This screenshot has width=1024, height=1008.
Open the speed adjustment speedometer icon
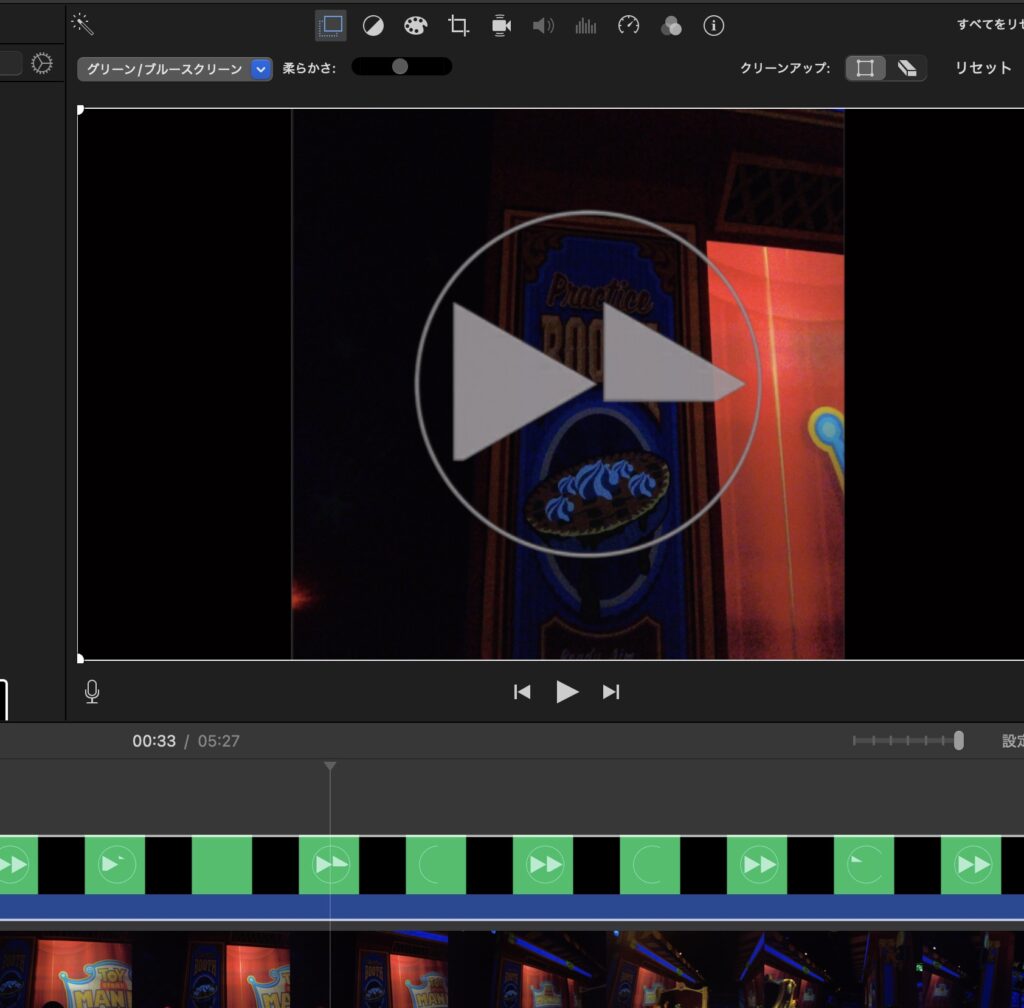click(628, 26)
